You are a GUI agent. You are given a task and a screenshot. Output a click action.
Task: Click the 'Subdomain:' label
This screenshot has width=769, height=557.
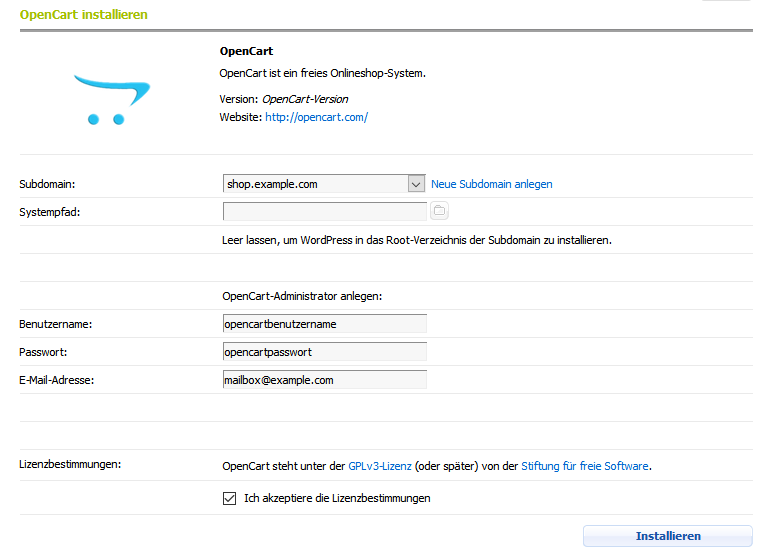(47, 184)
